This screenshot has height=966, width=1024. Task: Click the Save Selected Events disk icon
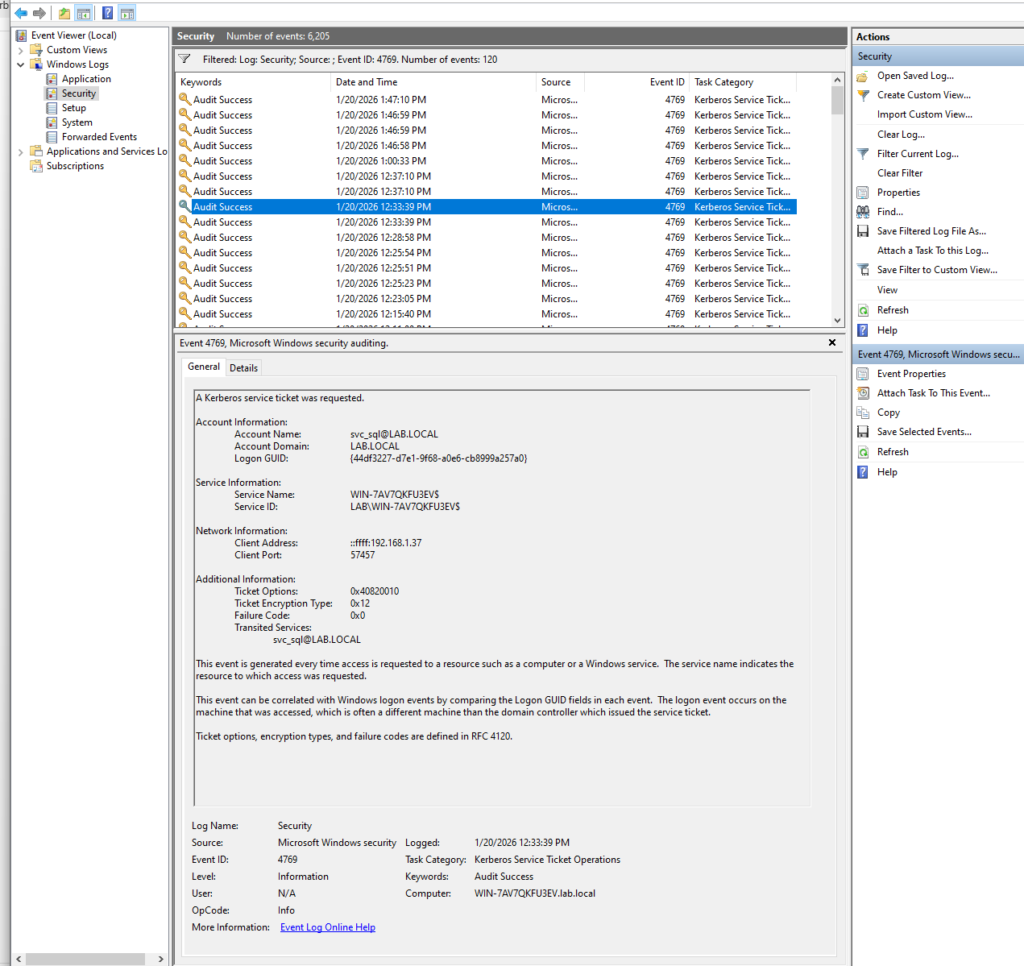click(x=862, y=432)
